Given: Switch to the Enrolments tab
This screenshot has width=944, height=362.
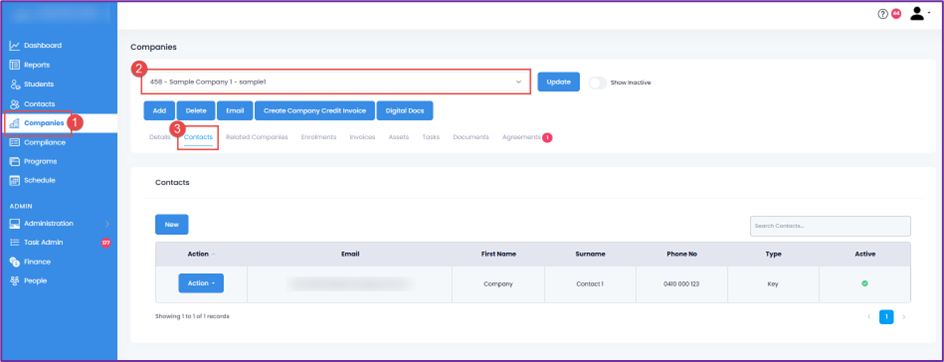Looking at the screenshot, I should [x=318, y=137].
